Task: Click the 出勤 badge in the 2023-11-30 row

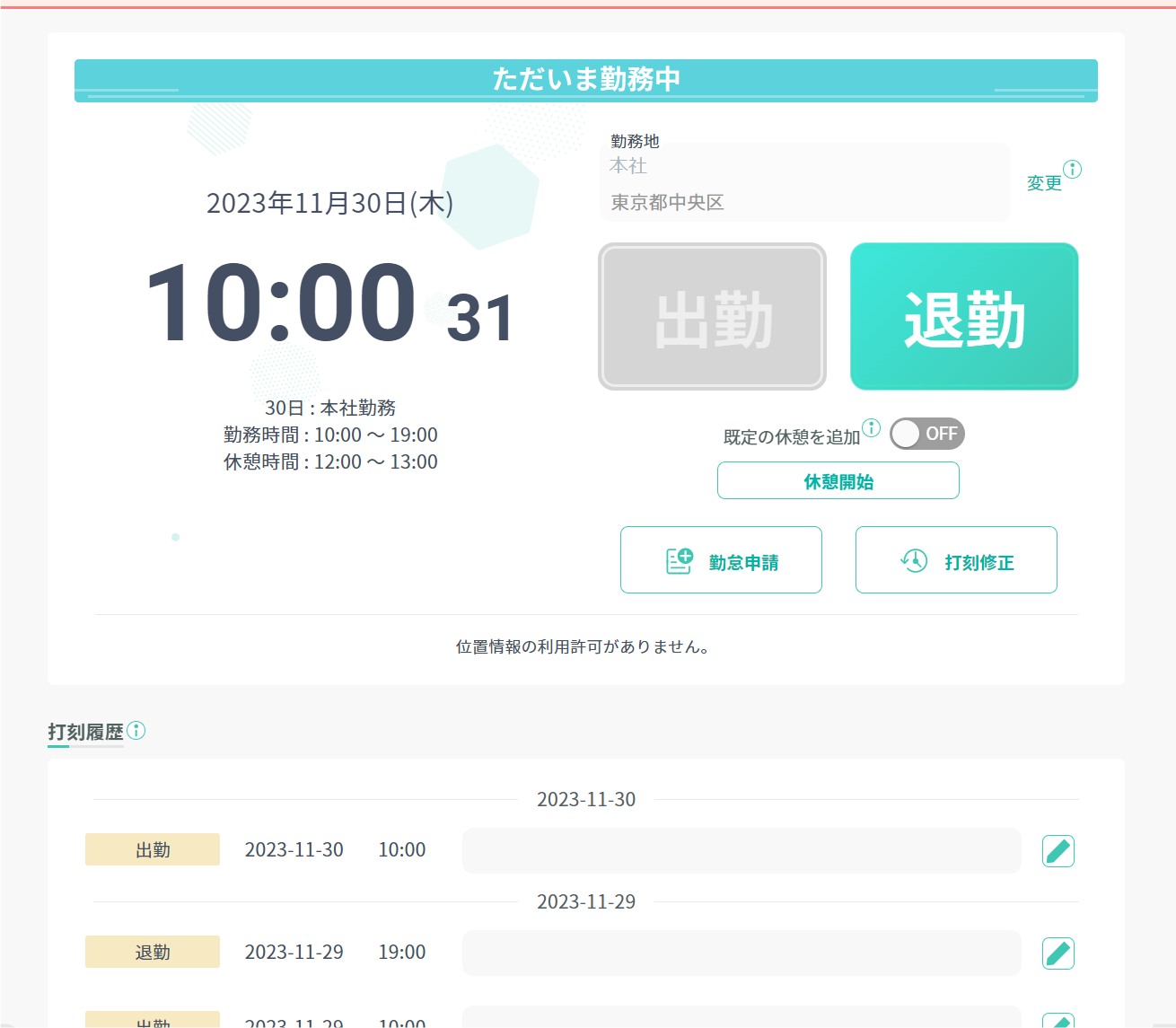Action: pos(153,849)
